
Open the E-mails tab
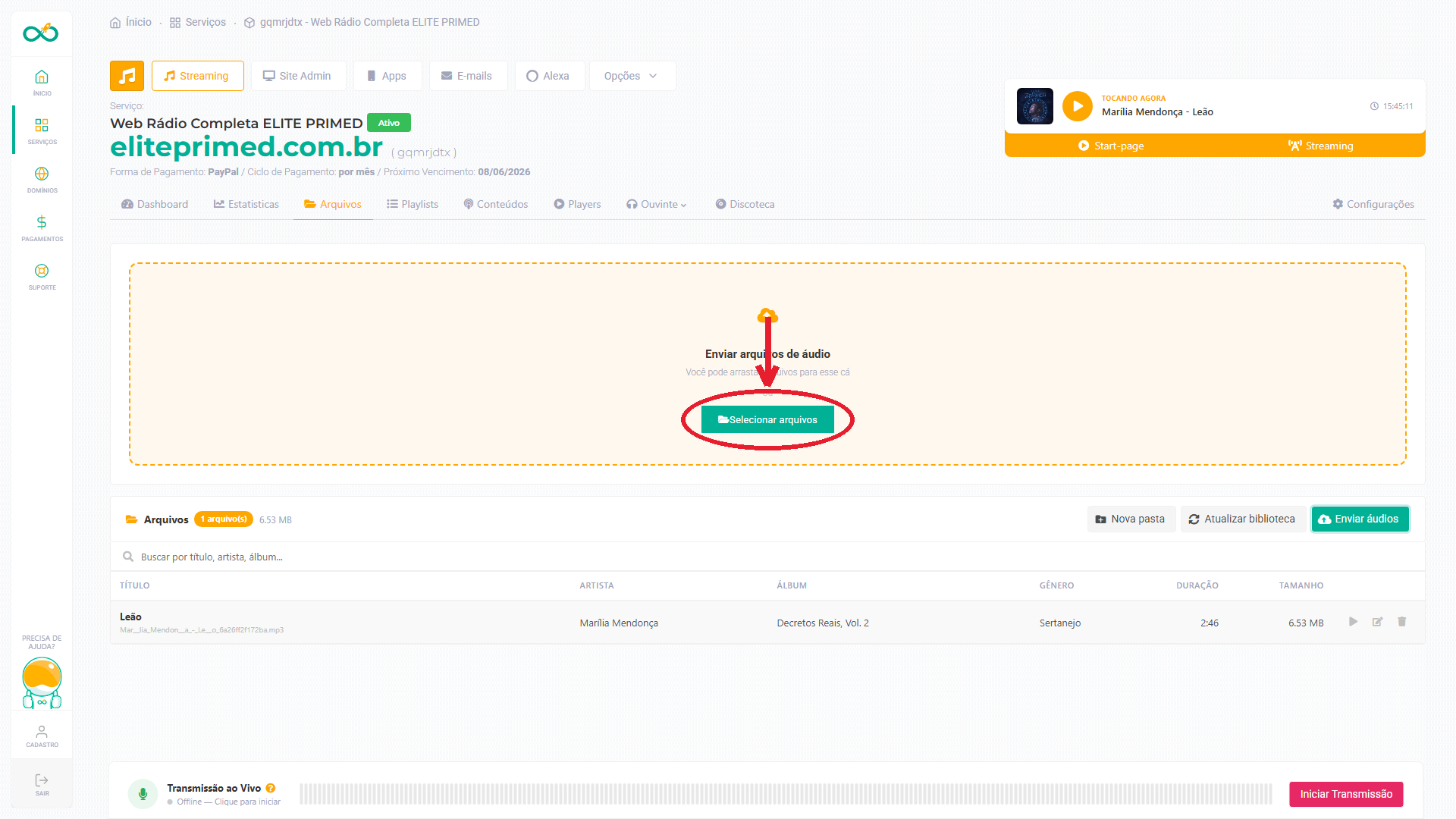tap(467, 76)
